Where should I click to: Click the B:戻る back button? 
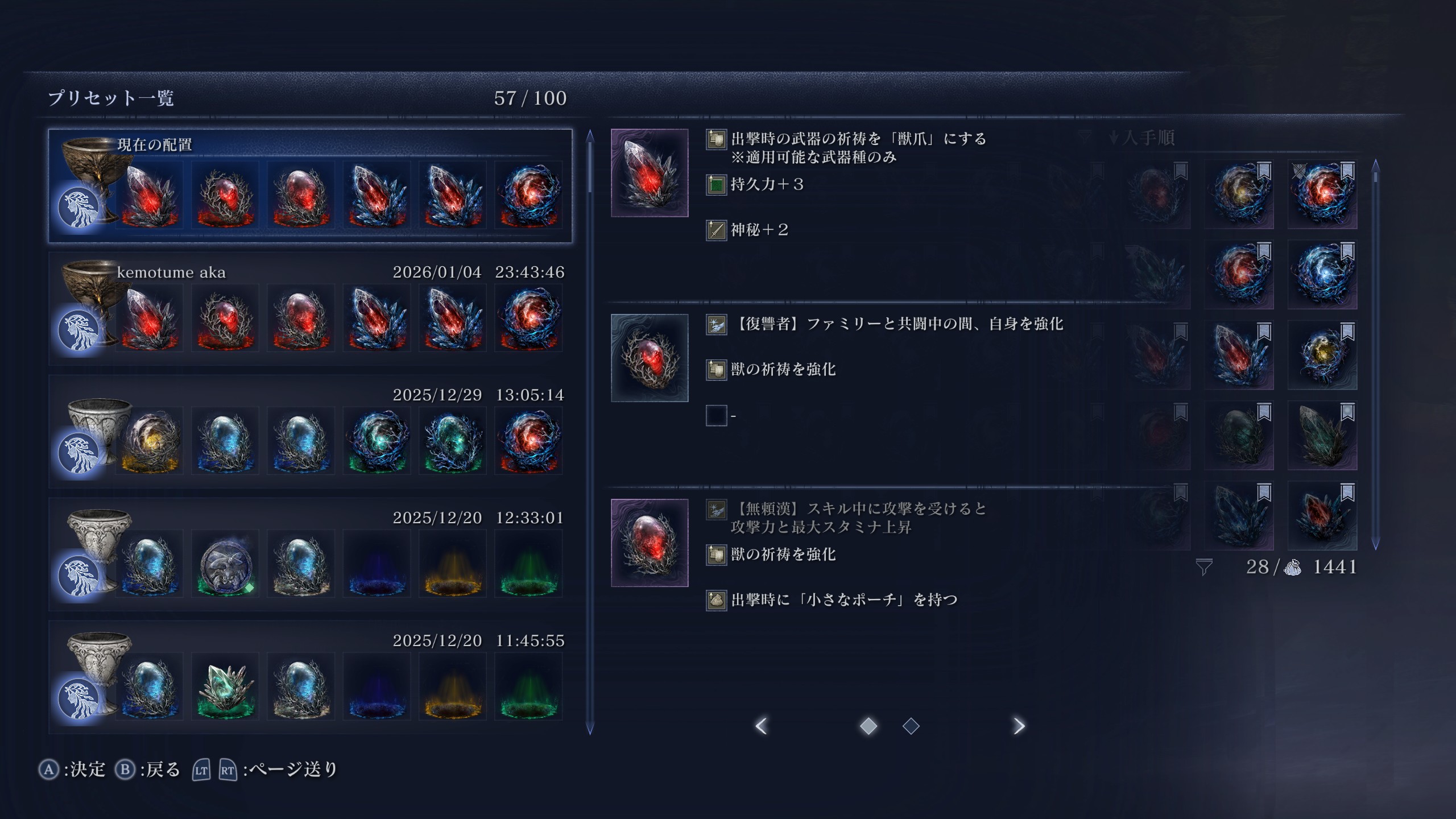point(148,770)
